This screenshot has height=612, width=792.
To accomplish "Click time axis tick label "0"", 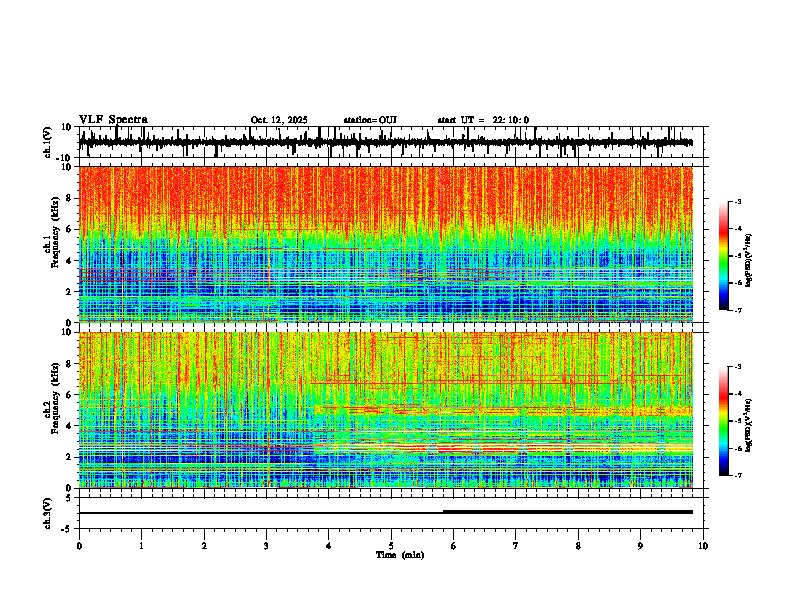I will pyautogui.click(x=79, y=546).
